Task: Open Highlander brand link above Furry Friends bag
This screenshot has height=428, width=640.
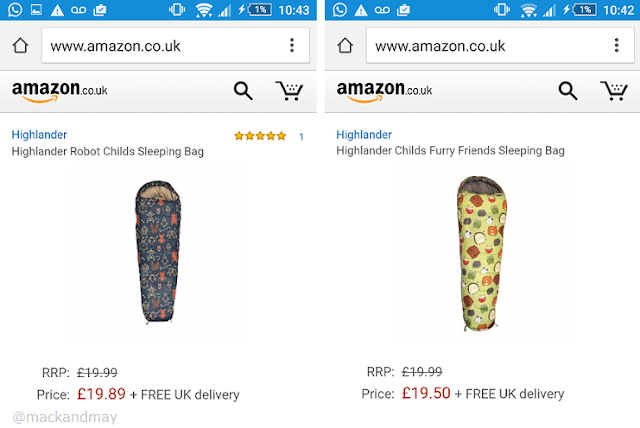Action: pyautogui.click(x=364, y=135)
